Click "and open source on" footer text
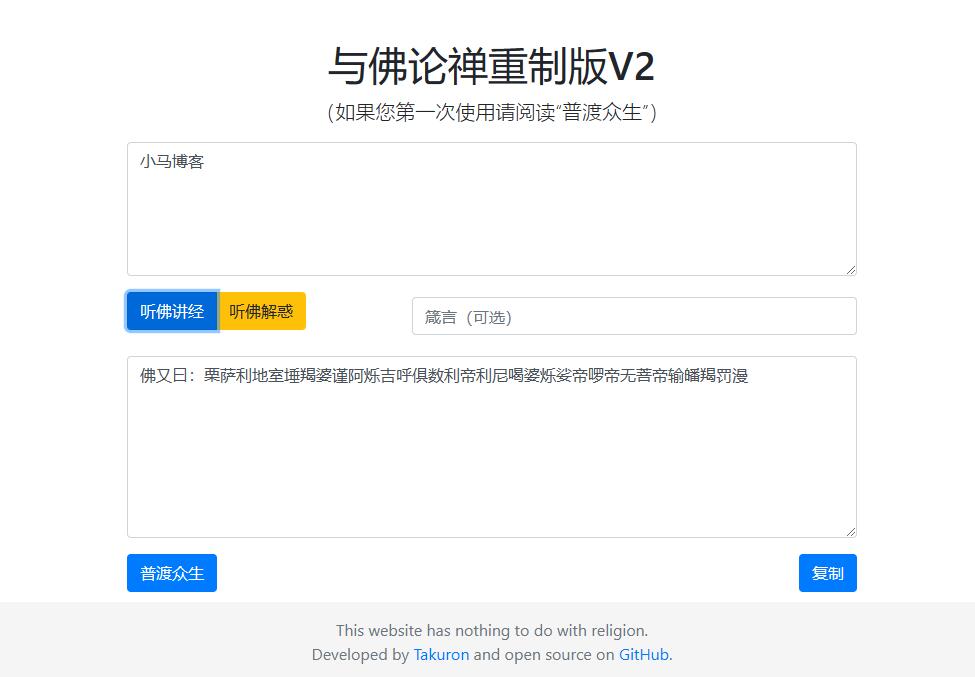This screenshot has height=677, width=975. [x=544, y=655]
